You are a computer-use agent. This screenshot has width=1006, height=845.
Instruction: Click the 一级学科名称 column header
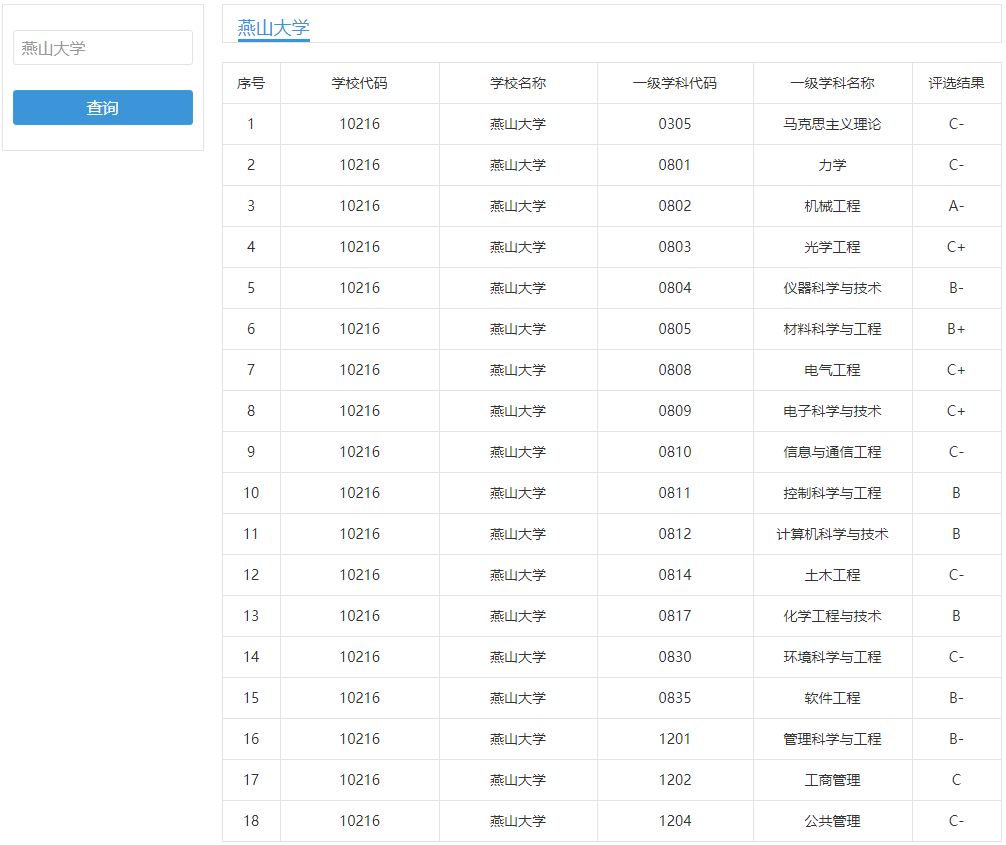[832, 83]
